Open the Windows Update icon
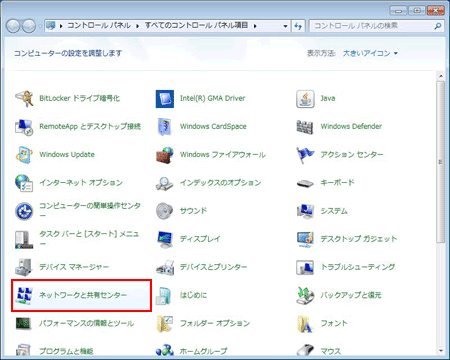Viewport: 450px width, 360px height. [x=24, y=155]
